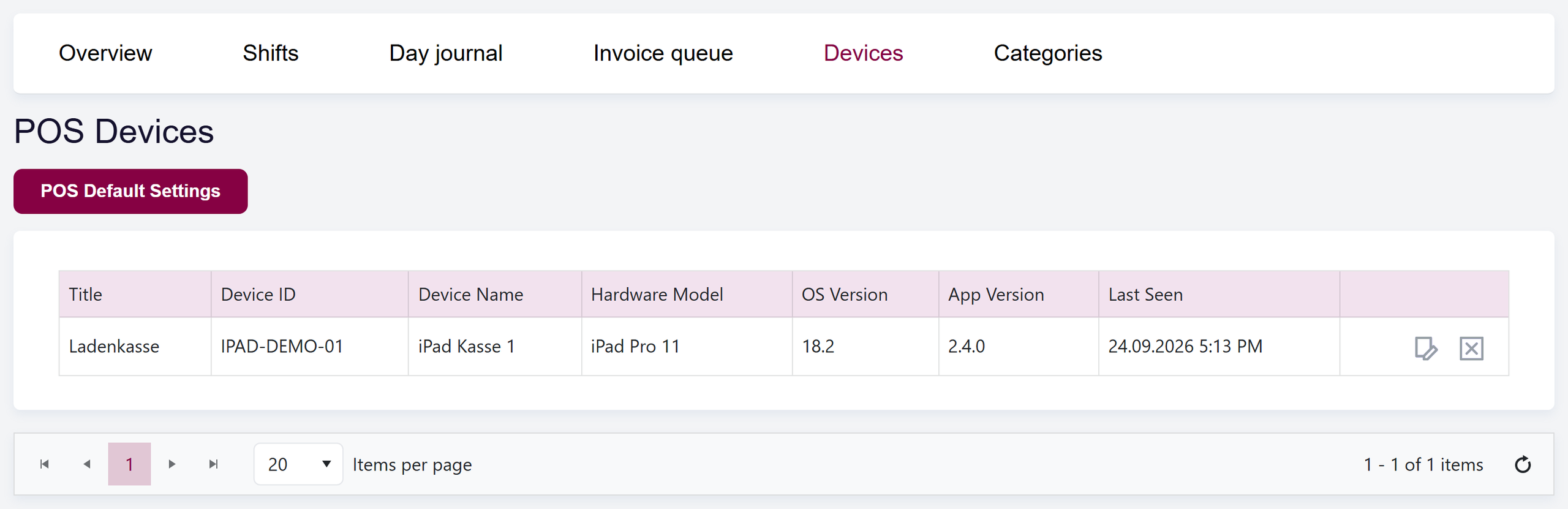Click the 2.4.0 app version cell
The width and height of the screenshot is (1568, 509).
click(x=1019, y=347)
